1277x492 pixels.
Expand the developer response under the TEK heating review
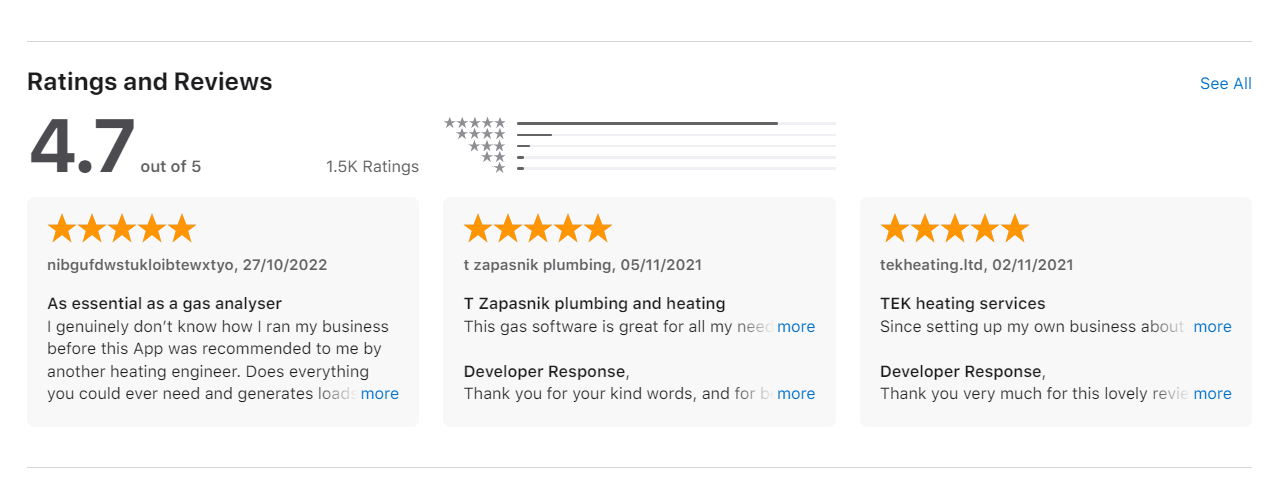[x=1212, y=394]
